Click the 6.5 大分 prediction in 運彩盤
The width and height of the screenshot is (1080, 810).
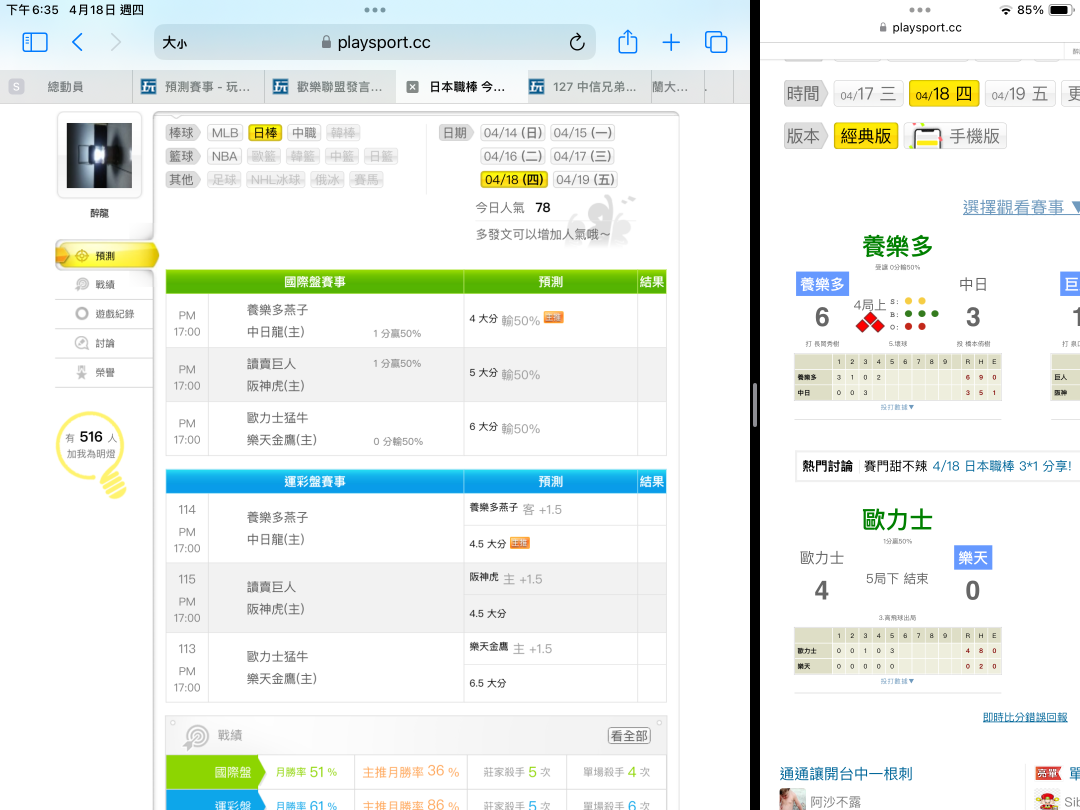[488, 683]
